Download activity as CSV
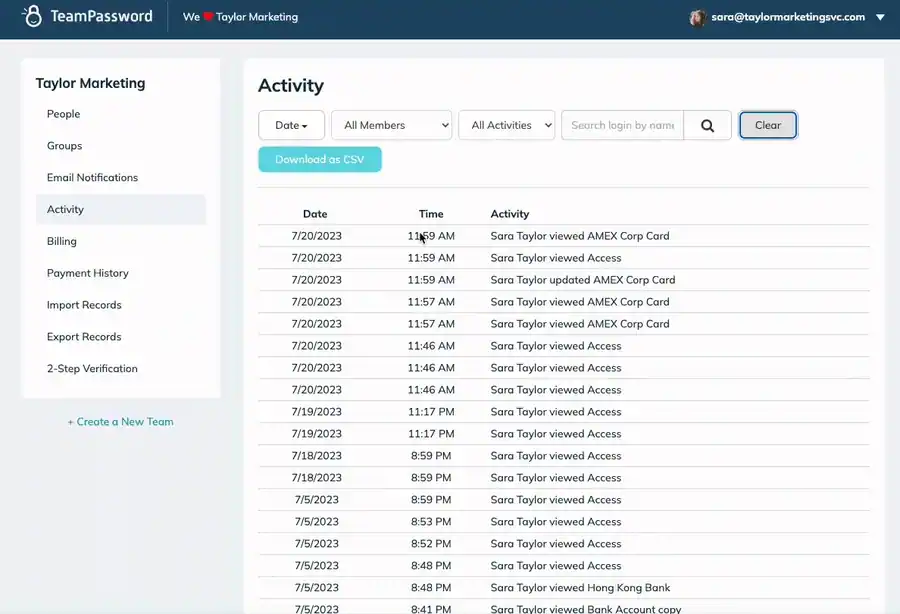Viewport: 900px width, 614px height. click(320, 160)
